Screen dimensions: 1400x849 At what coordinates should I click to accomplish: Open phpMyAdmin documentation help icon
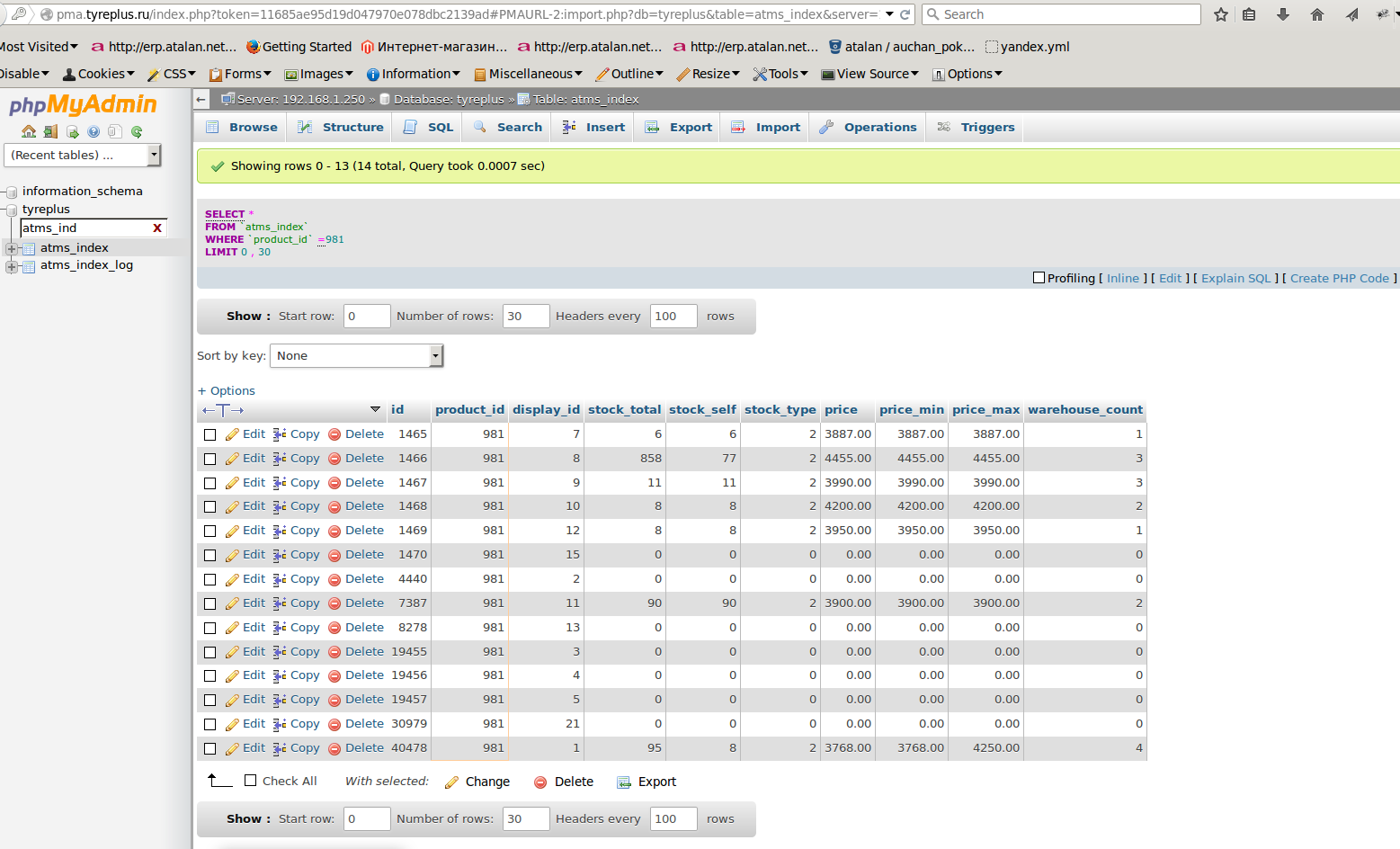[94, 131]
